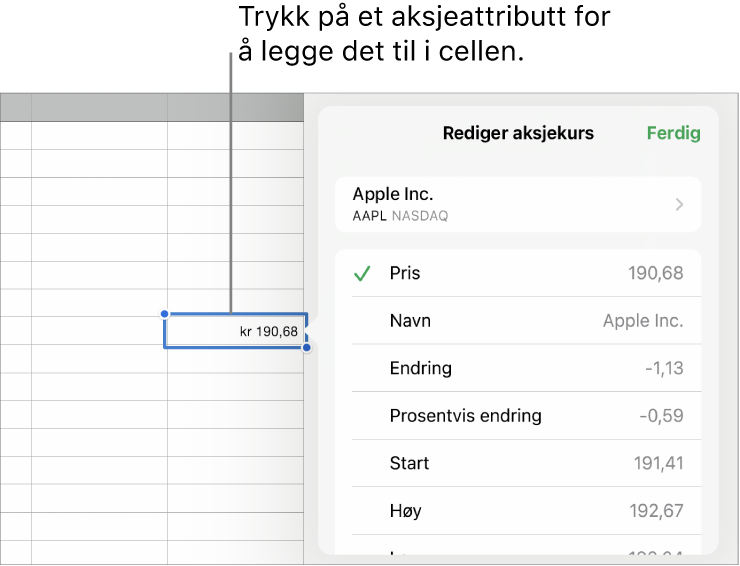Choose the Høy attribute
740x566 pixels.
click(x=518, y=511)
